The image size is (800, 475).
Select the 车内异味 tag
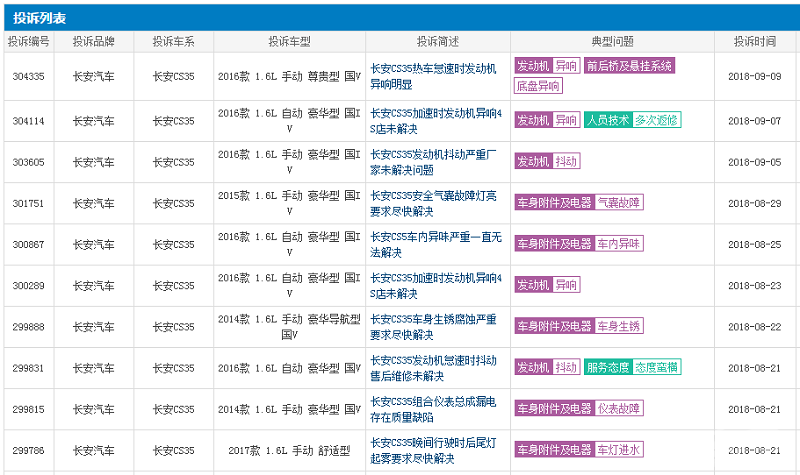point(619,243)
